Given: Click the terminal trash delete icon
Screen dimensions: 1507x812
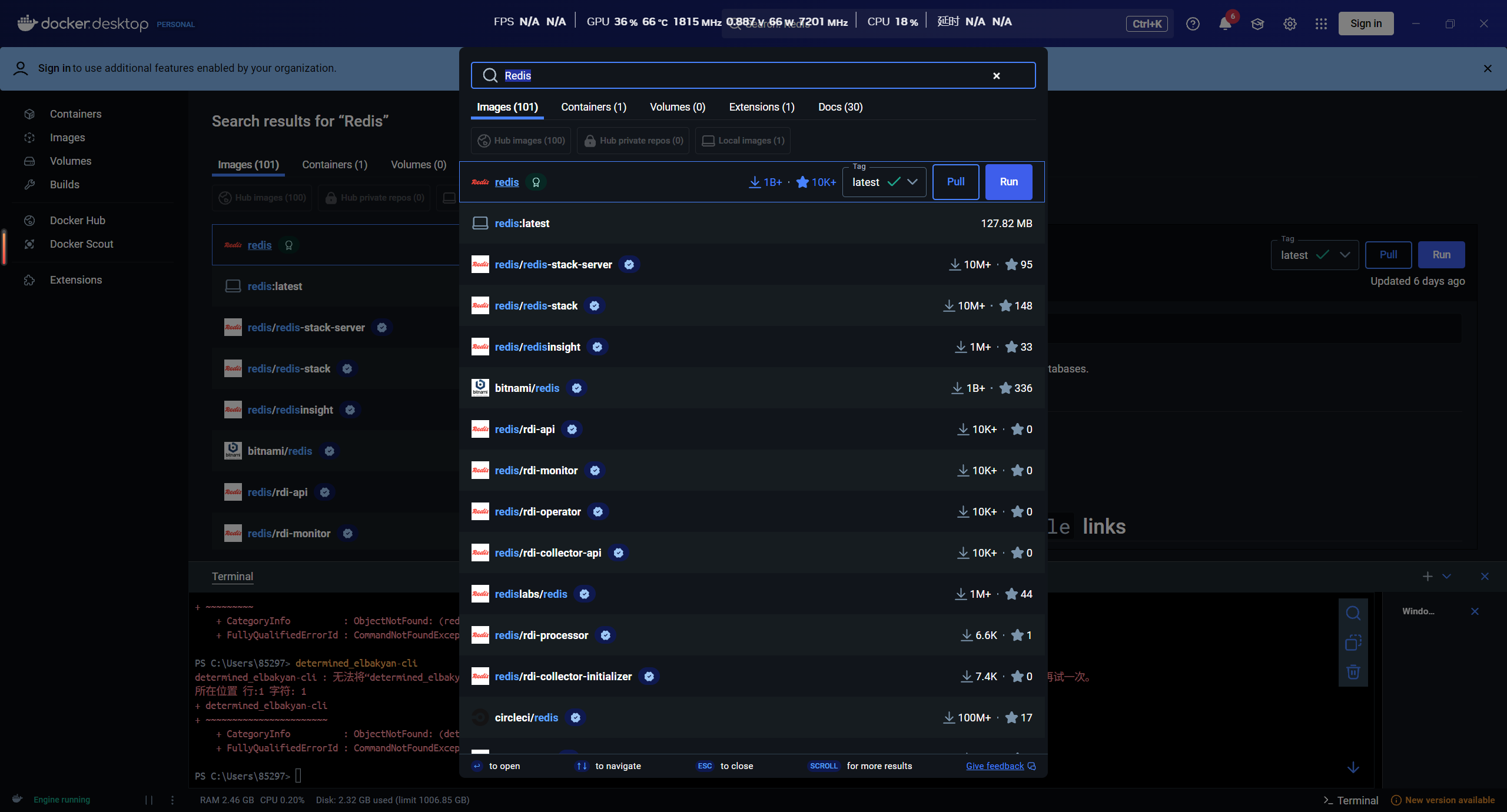Looking at the screenshot, I should [1353, 671].
